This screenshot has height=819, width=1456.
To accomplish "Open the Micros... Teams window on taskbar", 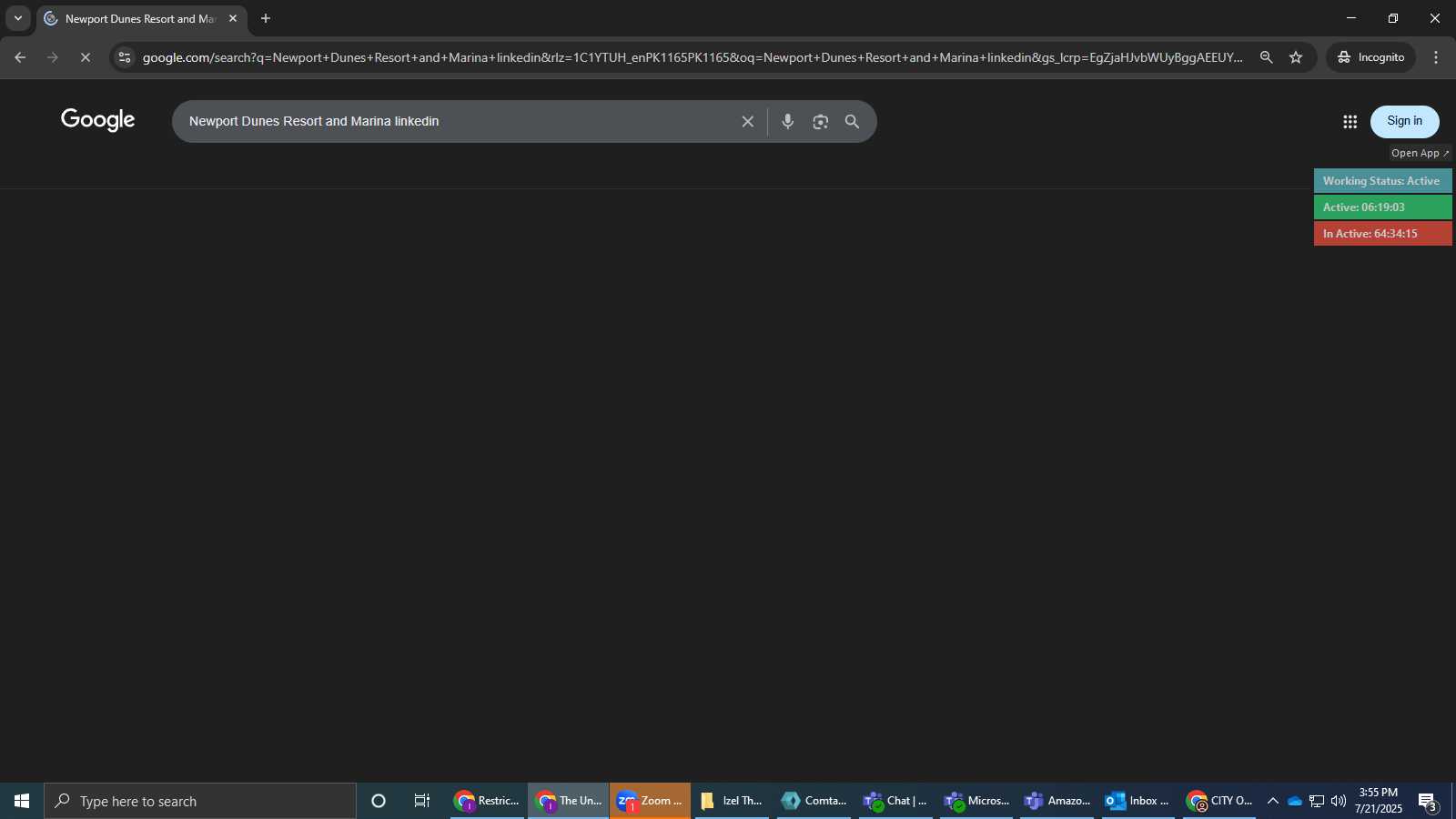I will pyautogui.click(x=976, y=801).
